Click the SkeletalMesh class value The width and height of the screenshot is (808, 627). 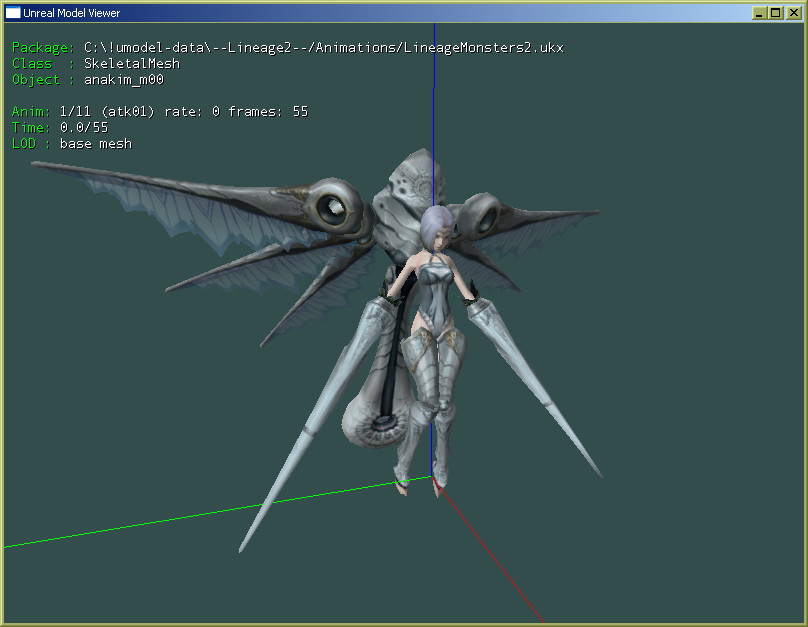[x=132, y=63]
